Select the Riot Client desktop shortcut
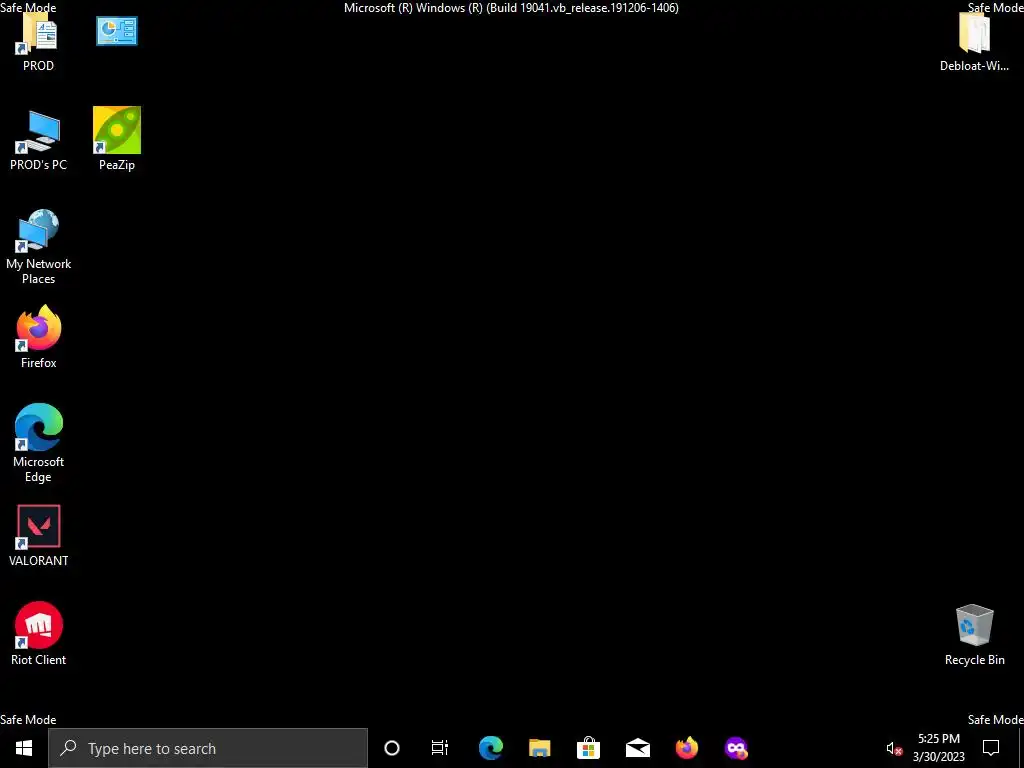This screenshot has width=1024, height=768. click(x=39, y=633)
